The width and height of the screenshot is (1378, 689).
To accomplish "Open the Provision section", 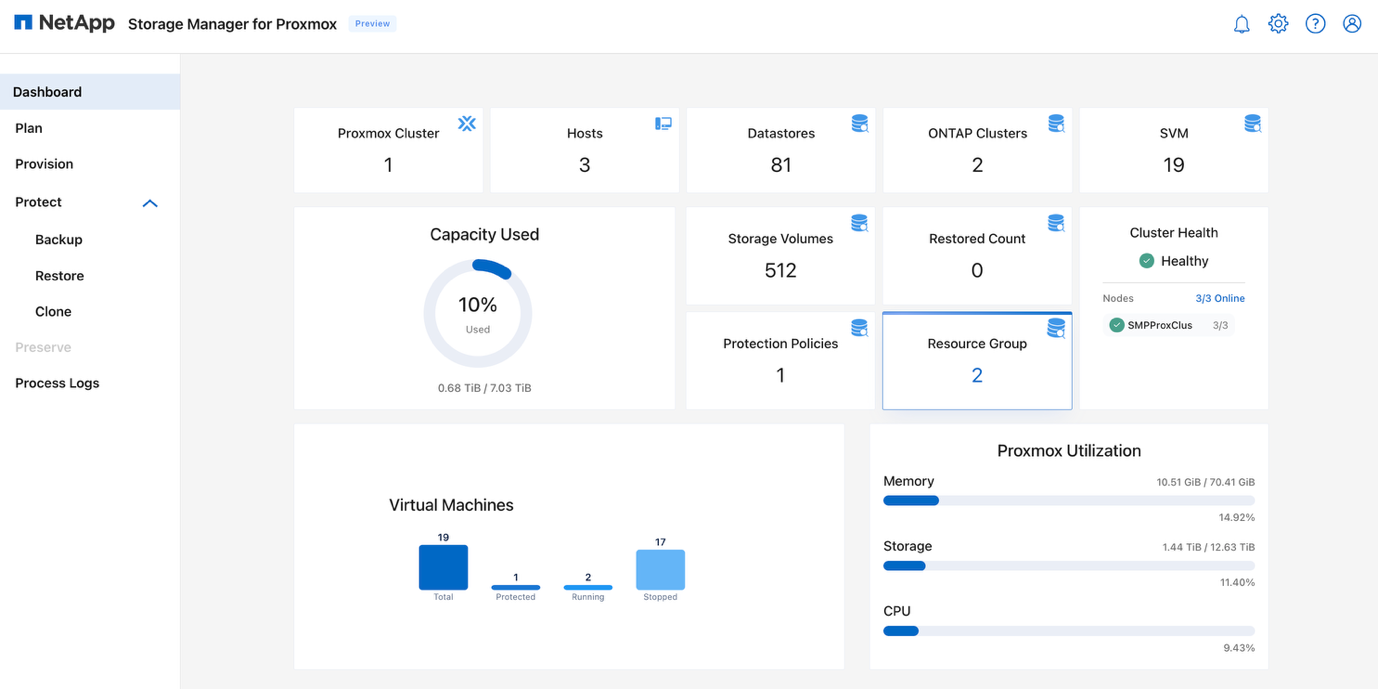I will tap(44, 163).
